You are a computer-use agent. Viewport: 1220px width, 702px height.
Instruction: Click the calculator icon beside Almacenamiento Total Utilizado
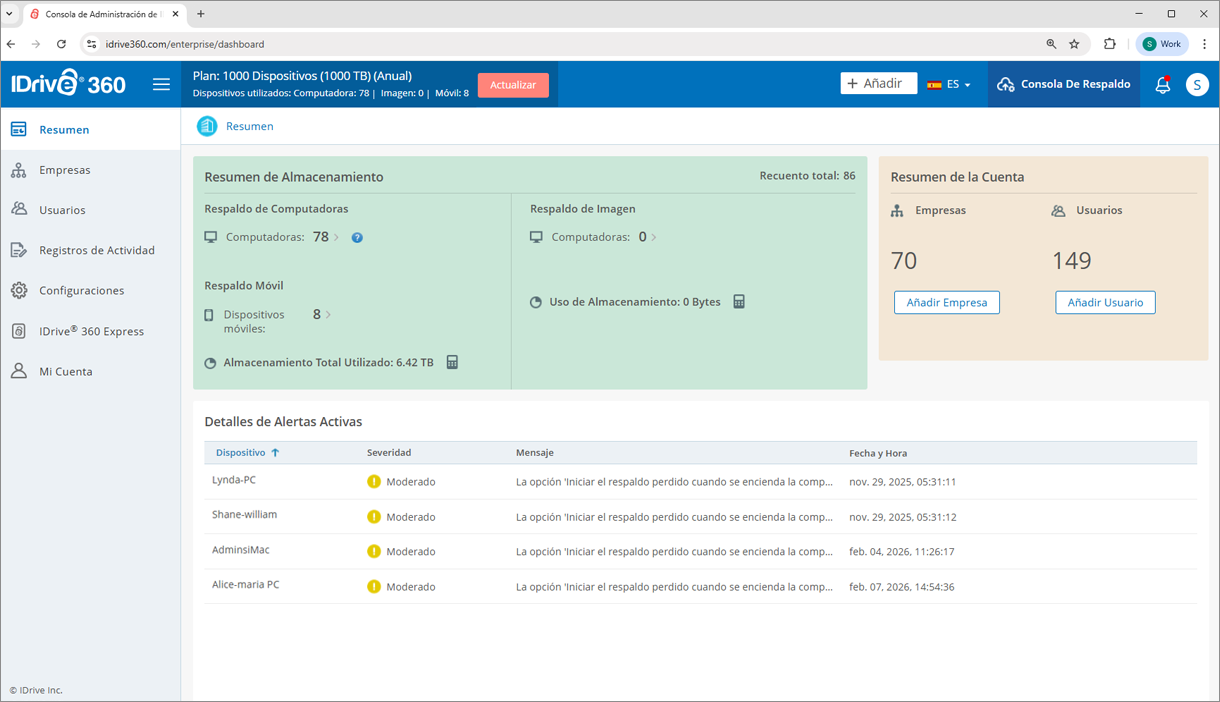click(452, 362)
